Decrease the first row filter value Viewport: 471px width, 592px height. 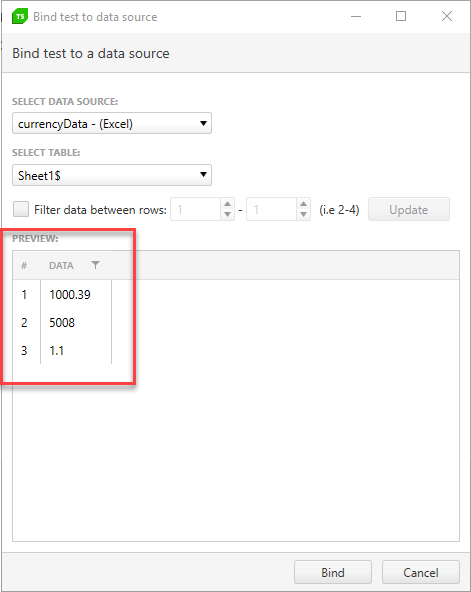(227, 214)
